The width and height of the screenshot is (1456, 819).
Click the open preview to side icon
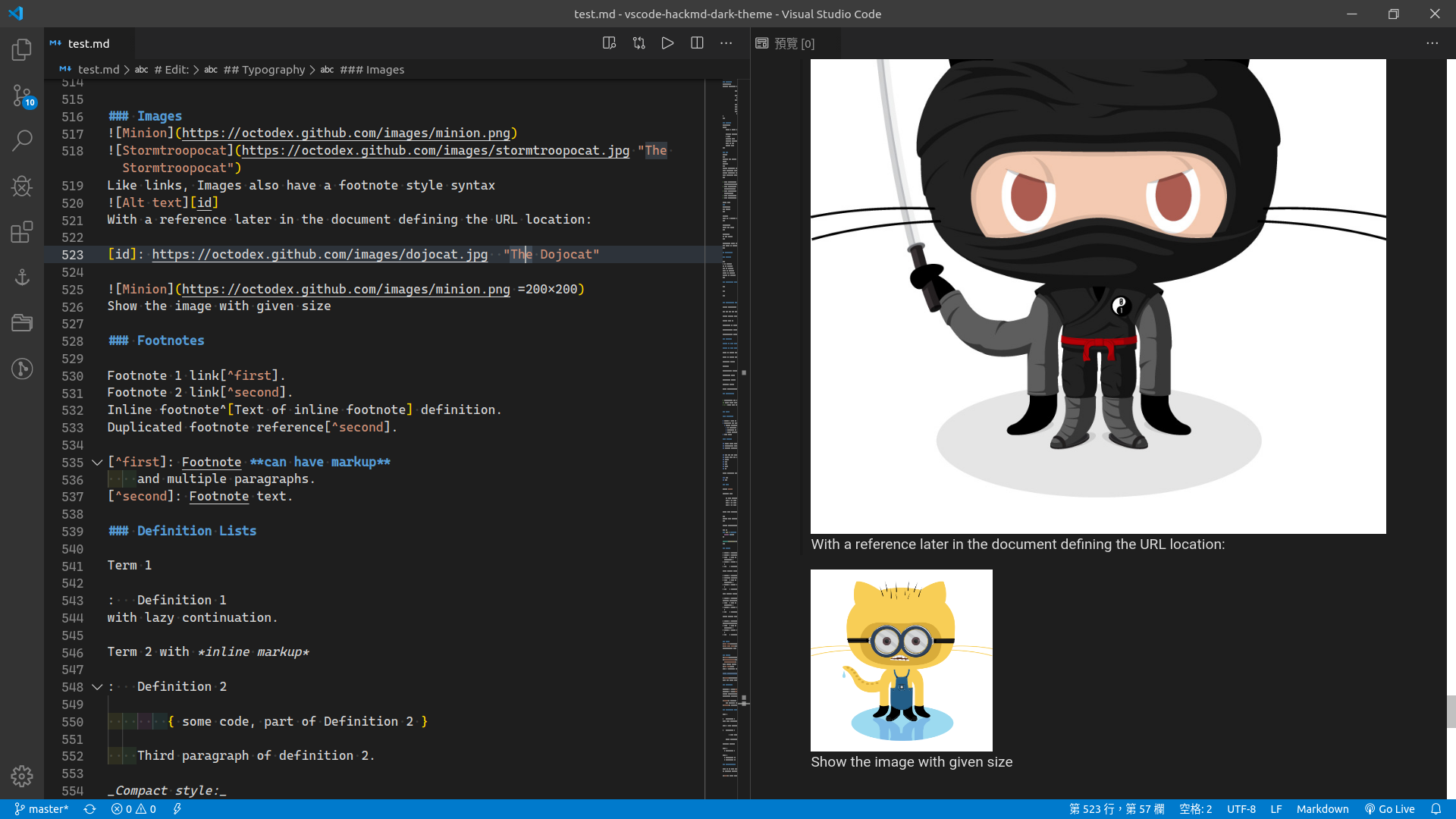pyautogui.click(x=609, y=43)
